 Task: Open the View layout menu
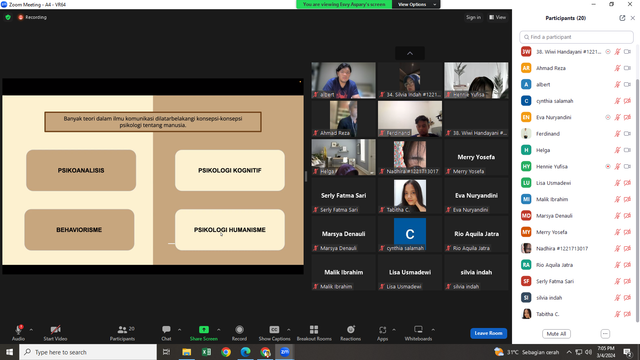pyautogui.click(x=498, y=18)
